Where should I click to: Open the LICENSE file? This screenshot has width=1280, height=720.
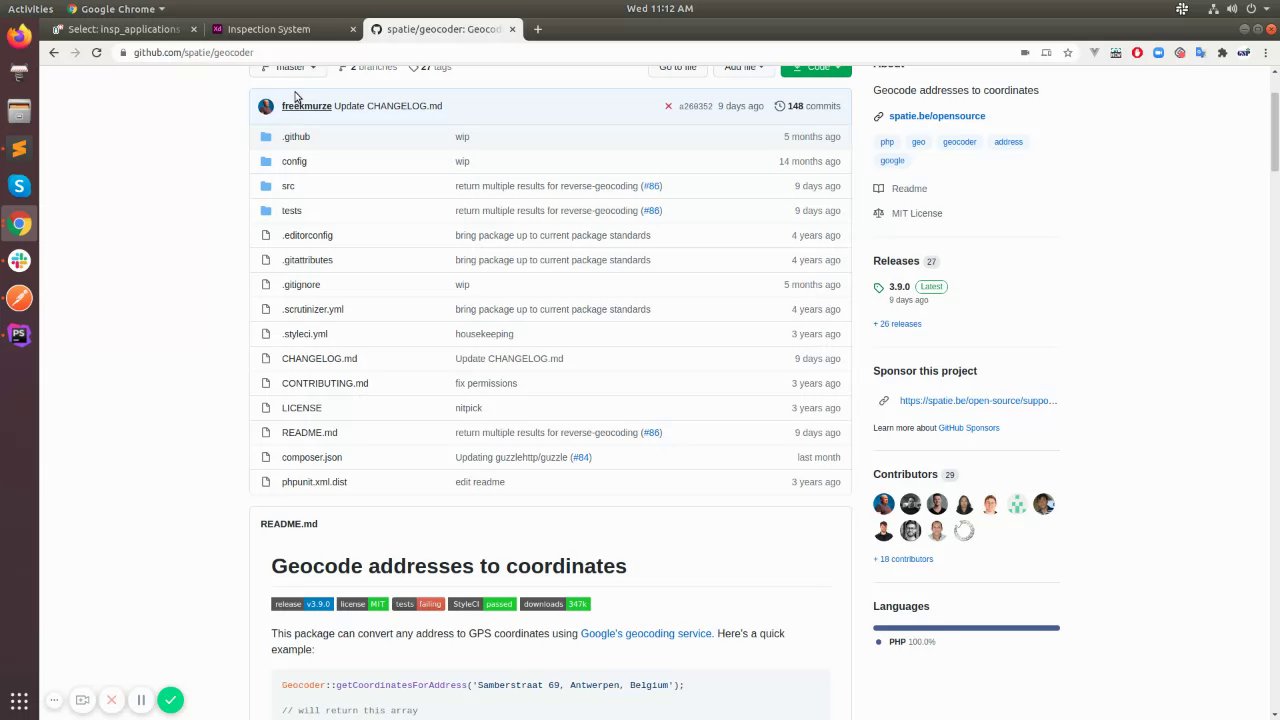(x=301, y=408)
